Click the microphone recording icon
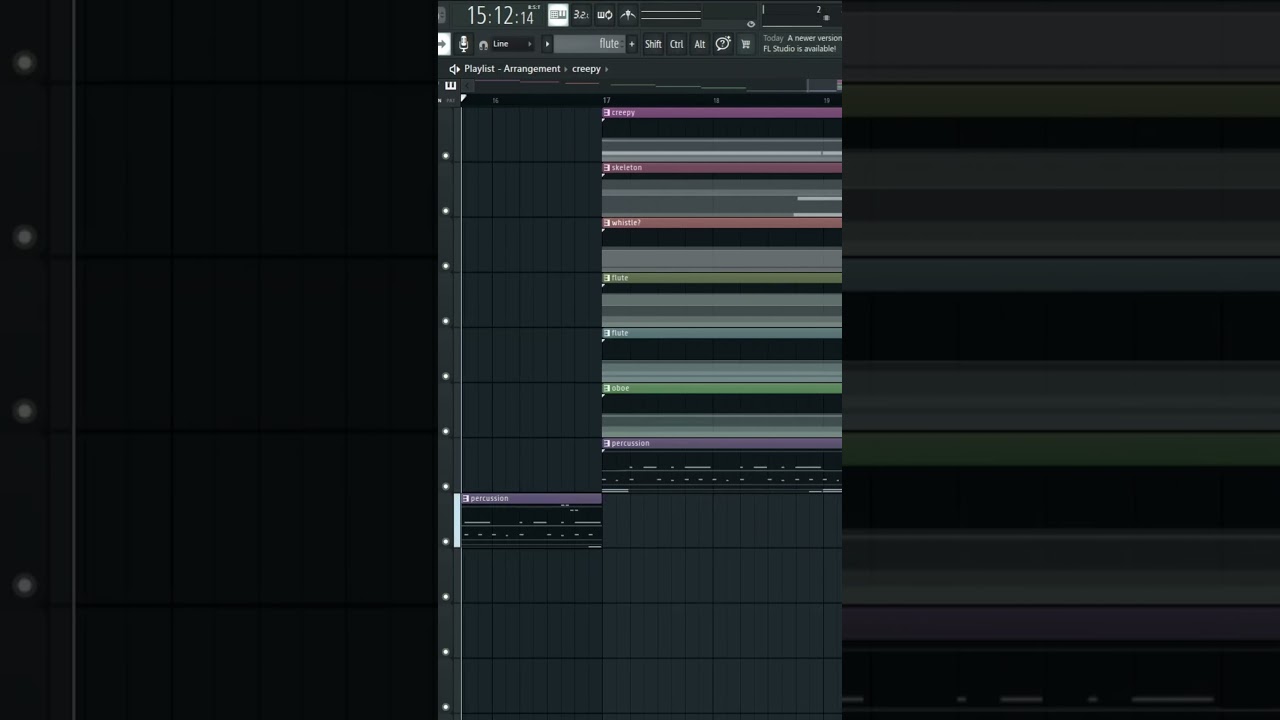The width and height of the screenshot is (1280, 720). pyautogui.click(x=463, y=44)
